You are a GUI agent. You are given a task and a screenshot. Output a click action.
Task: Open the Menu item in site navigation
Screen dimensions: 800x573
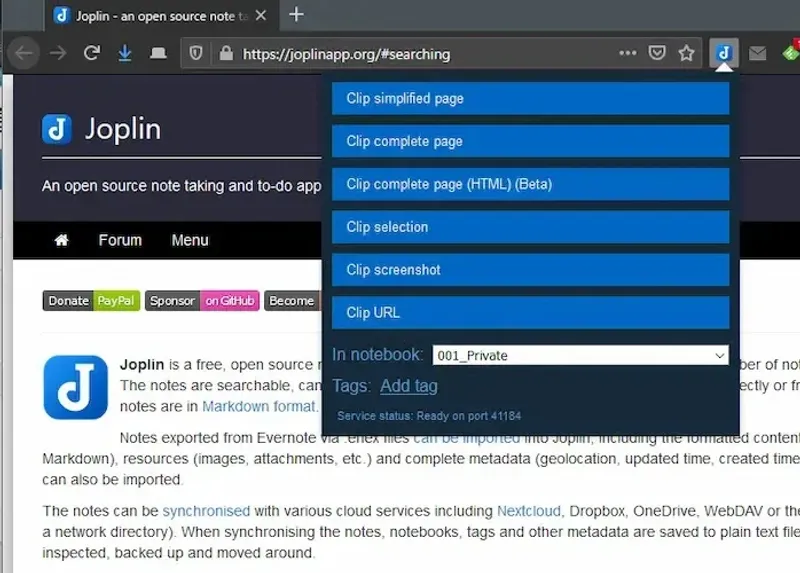[189, 240]
